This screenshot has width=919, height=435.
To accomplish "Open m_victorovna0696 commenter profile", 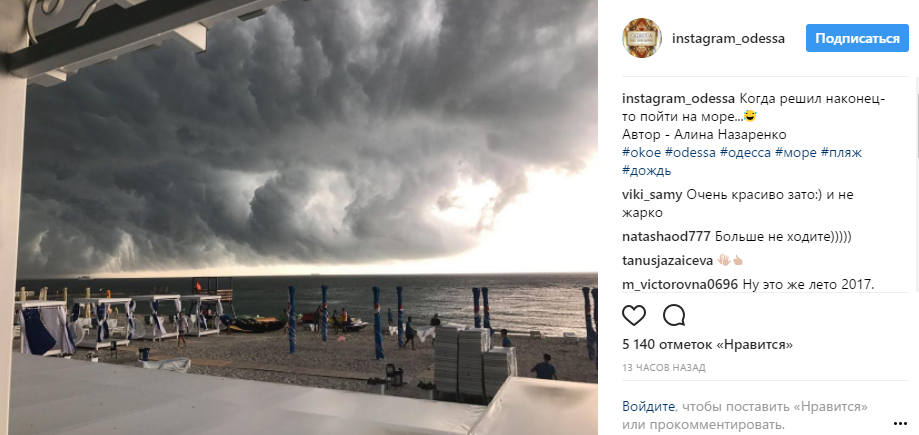I will pyautogui.click(x=680, y=285).
